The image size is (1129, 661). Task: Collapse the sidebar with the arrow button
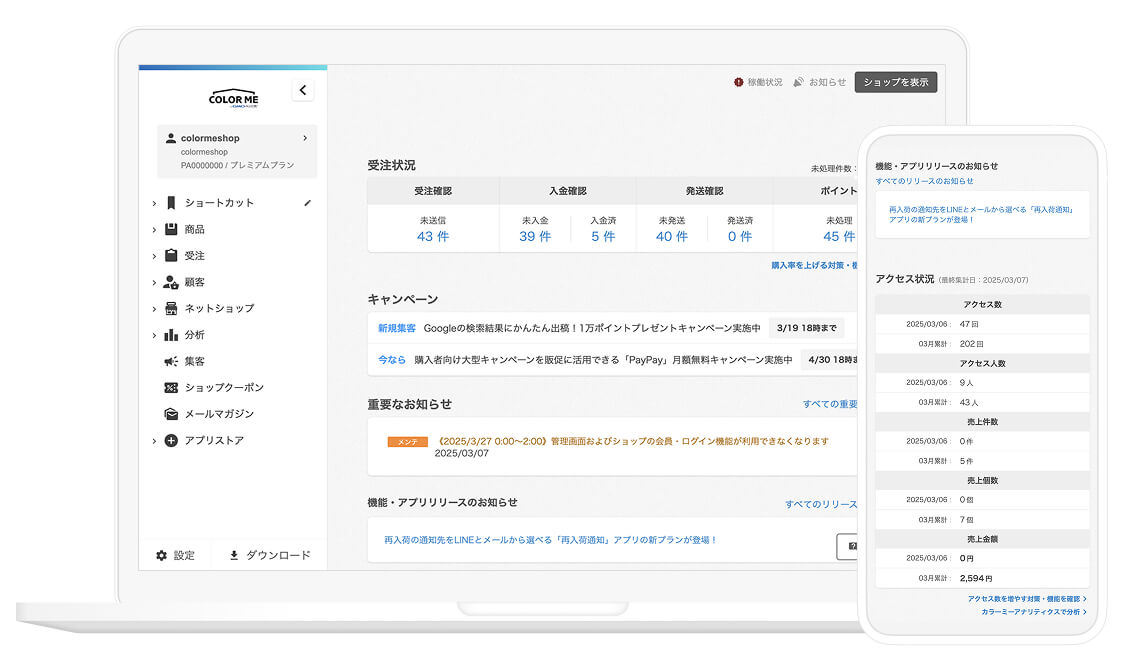pyautogui.click(x=303, y=90)
